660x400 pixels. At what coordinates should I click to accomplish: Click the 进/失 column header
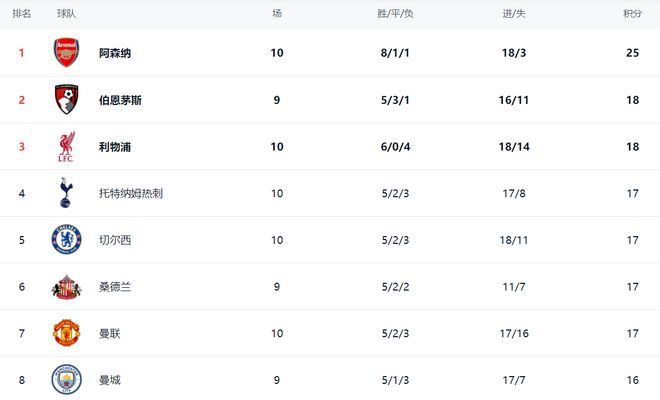515,14
